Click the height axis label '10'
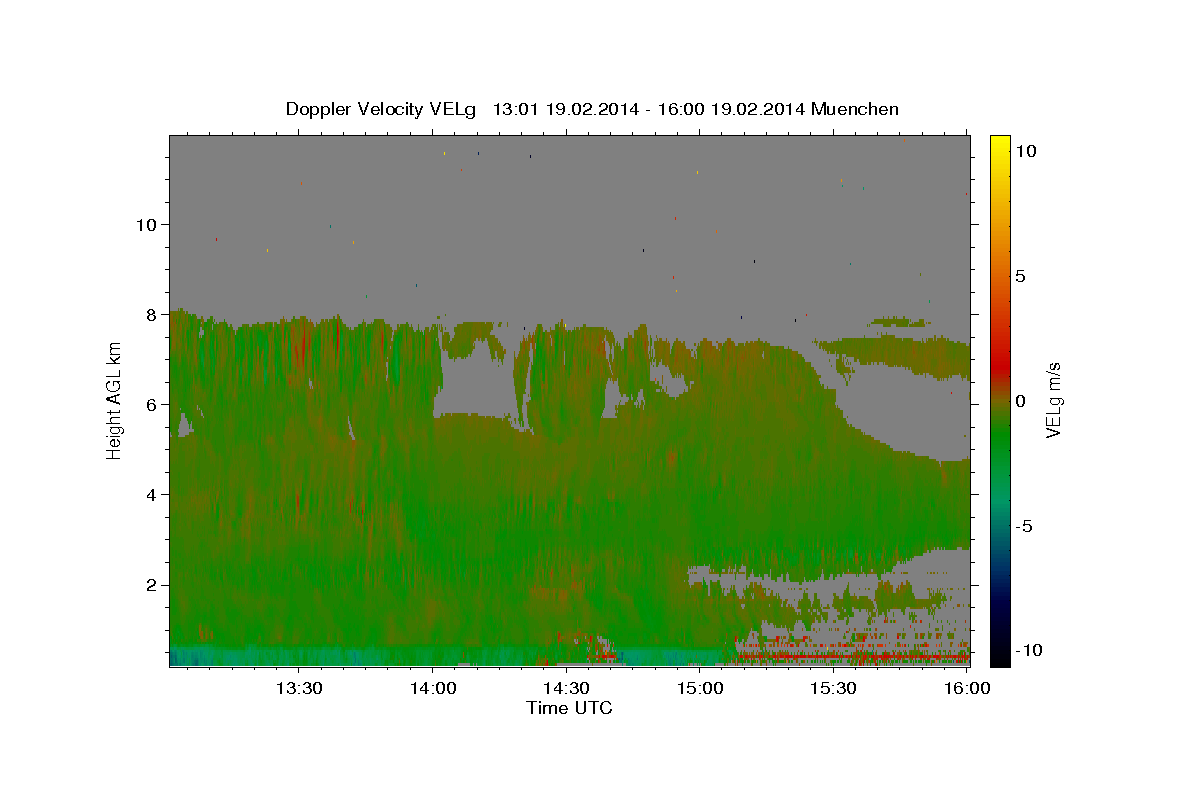Viewport: 1200px width, 800px height. pyautogui.click(x=146, y=224)
